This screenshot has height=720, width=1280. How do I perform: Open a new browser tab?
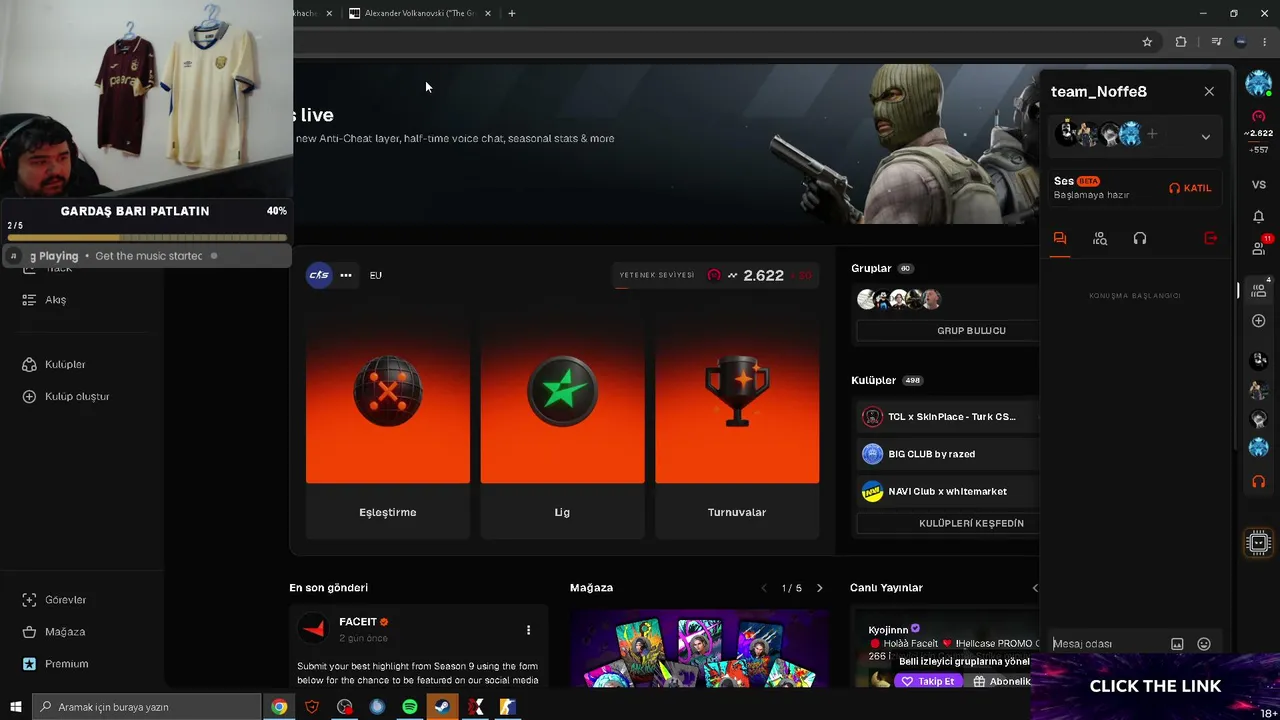[512, 13]
